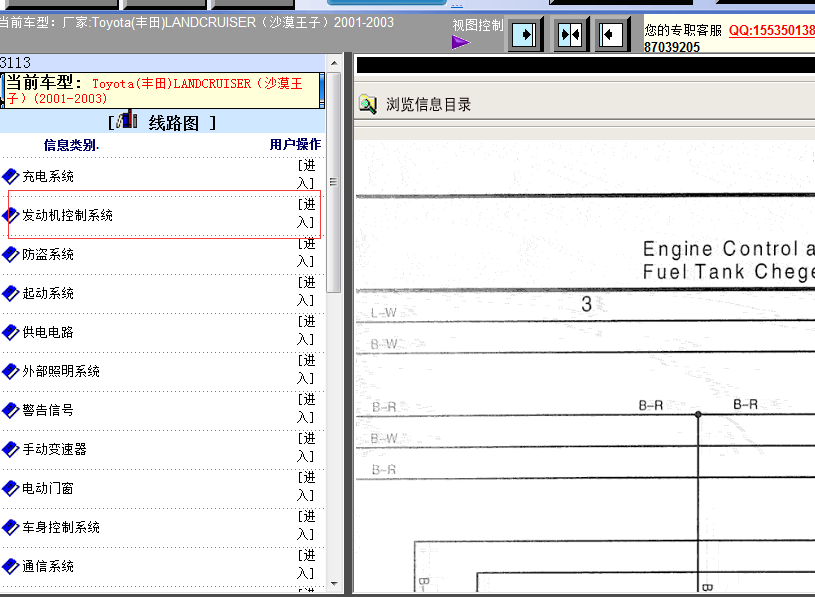Image resolution: width=815 pixels, height=597 pixels.
Task: Click the 信息类别 column header
Action: (x=71, y=145)
